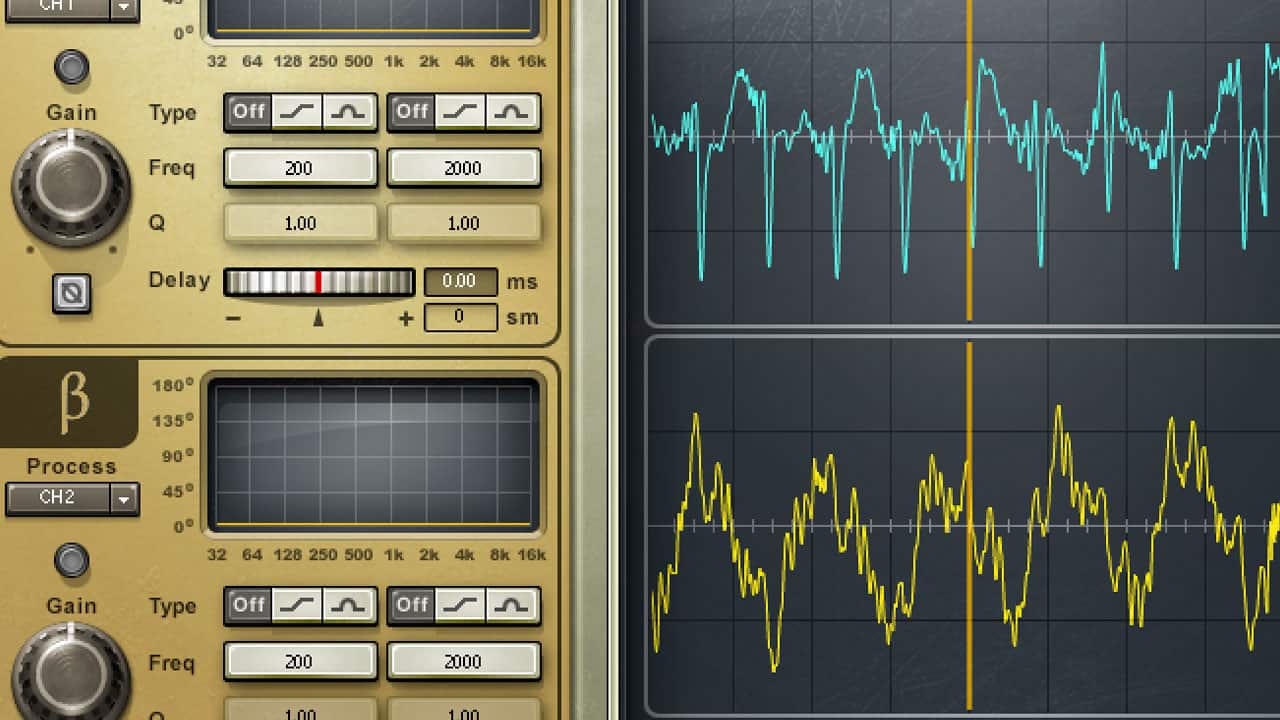Screen dimensions: 1280x720
Task: Click the minus icon to decrease Delay
Action: (x=233, y=317)
